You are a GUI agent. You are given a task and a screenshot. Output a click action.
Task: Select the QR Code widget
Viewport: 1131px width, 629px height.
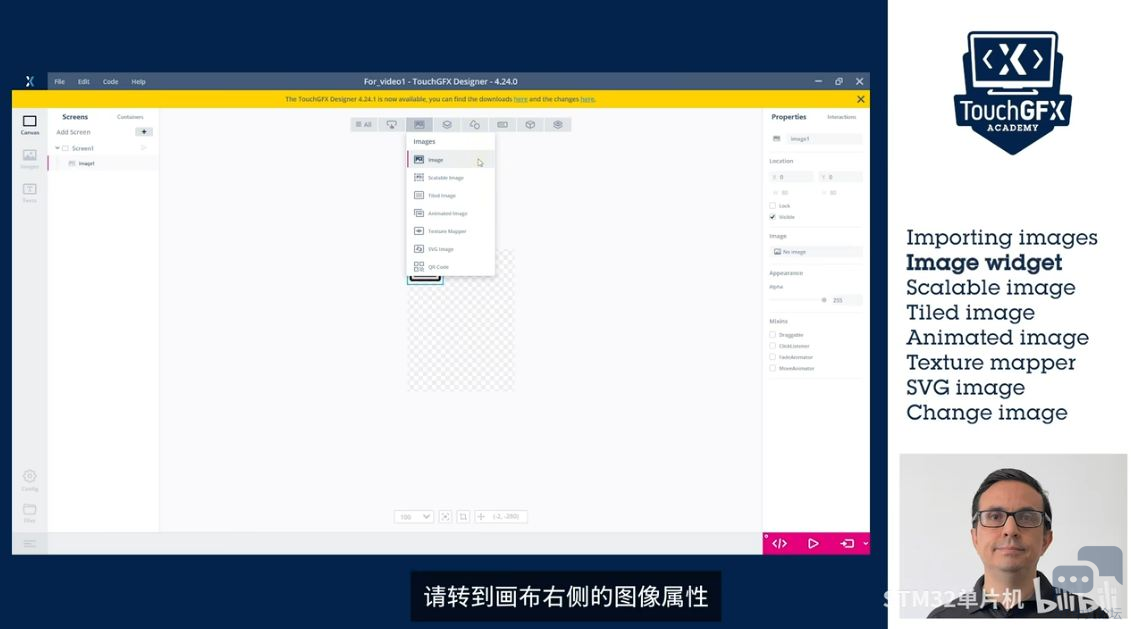click(438, 267)
